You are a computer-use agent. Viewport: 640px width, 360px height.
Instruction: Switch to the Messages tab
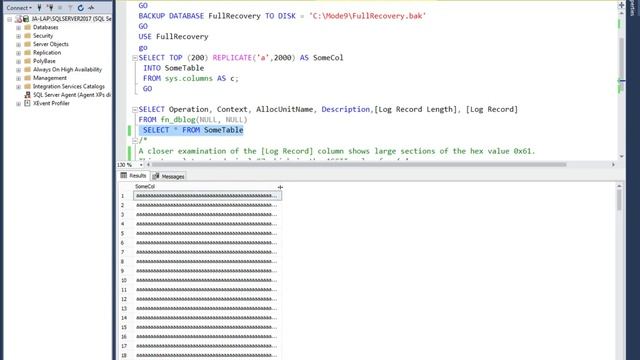169,176
